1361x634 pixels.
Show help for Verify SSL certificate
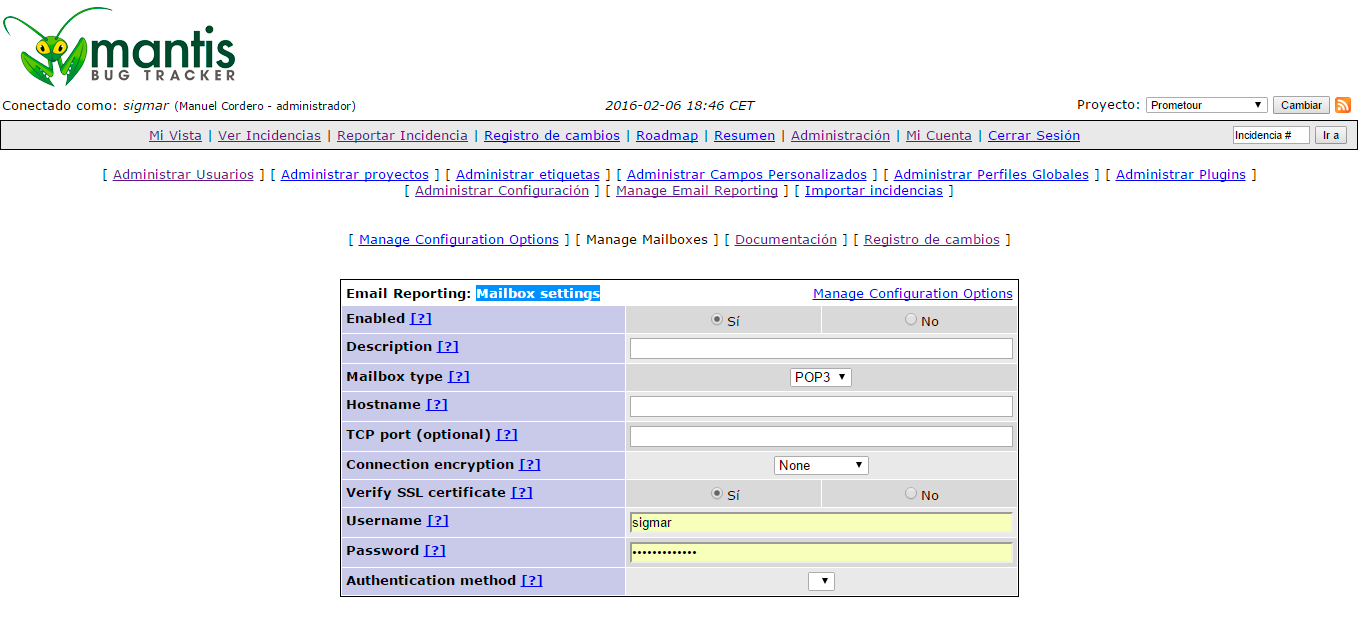(x=521, y=493)
